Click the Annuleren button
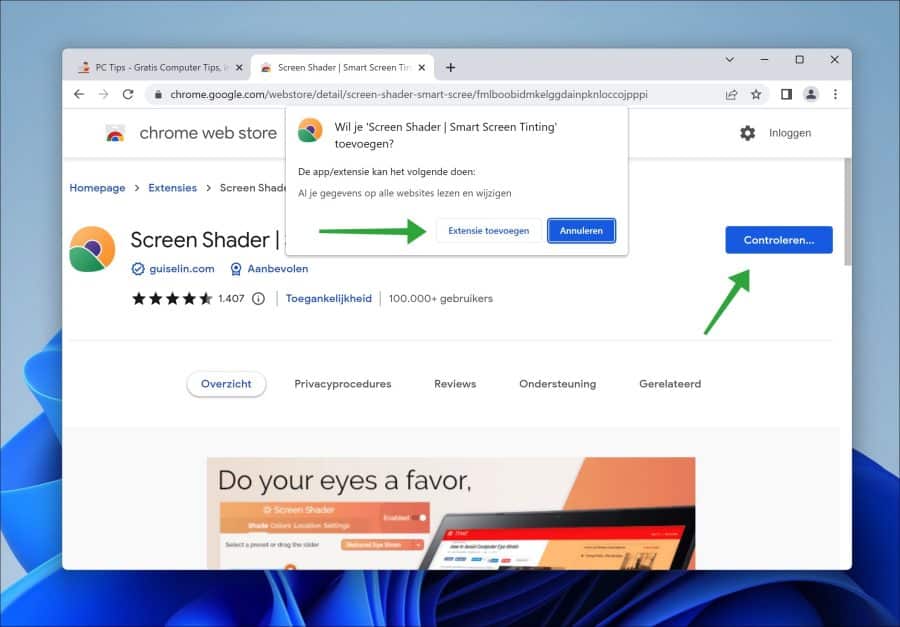 click(581, 231)
